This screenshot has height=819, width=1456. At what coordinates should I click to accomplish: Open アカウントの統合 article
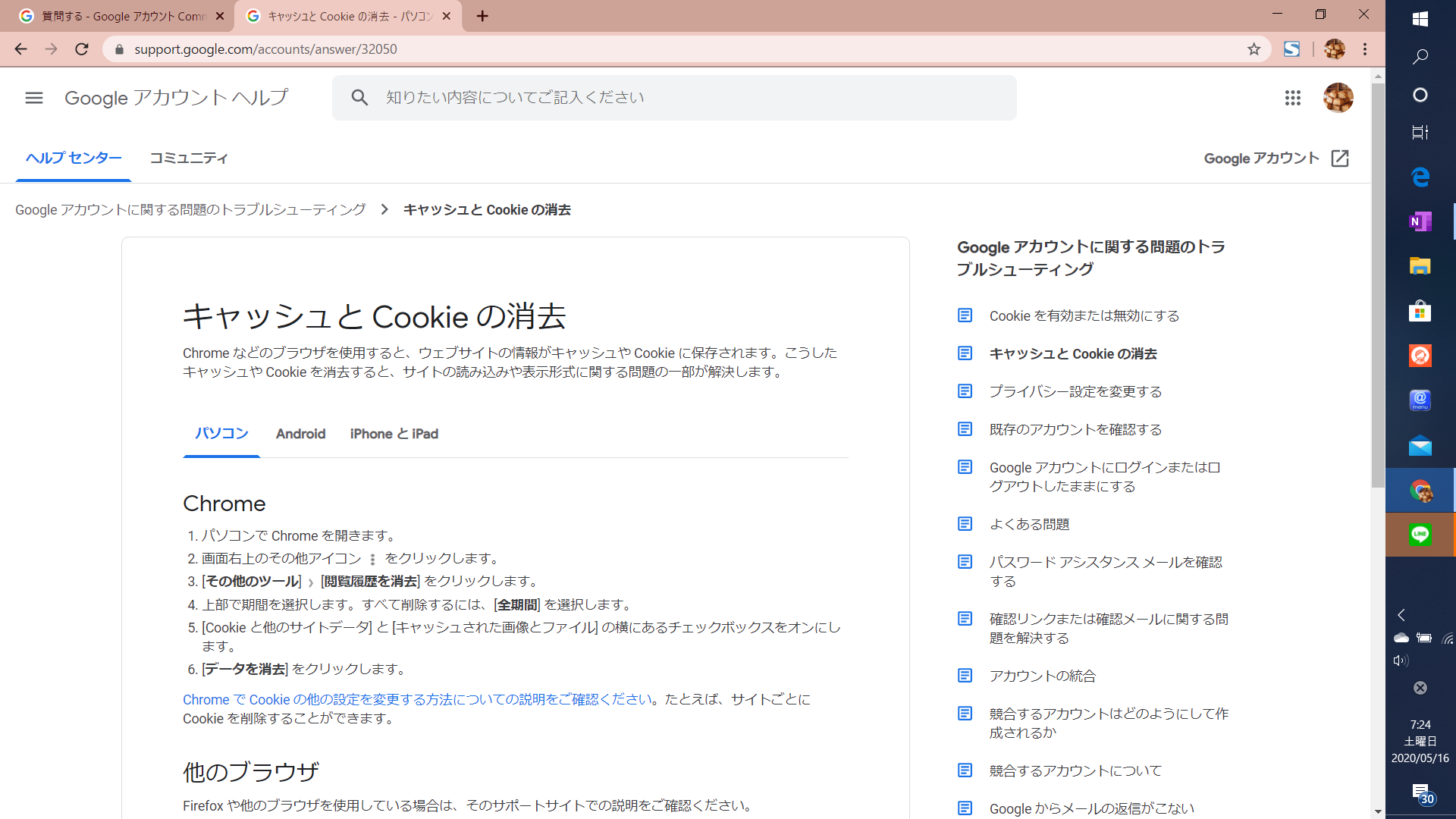pos(1043,676)
